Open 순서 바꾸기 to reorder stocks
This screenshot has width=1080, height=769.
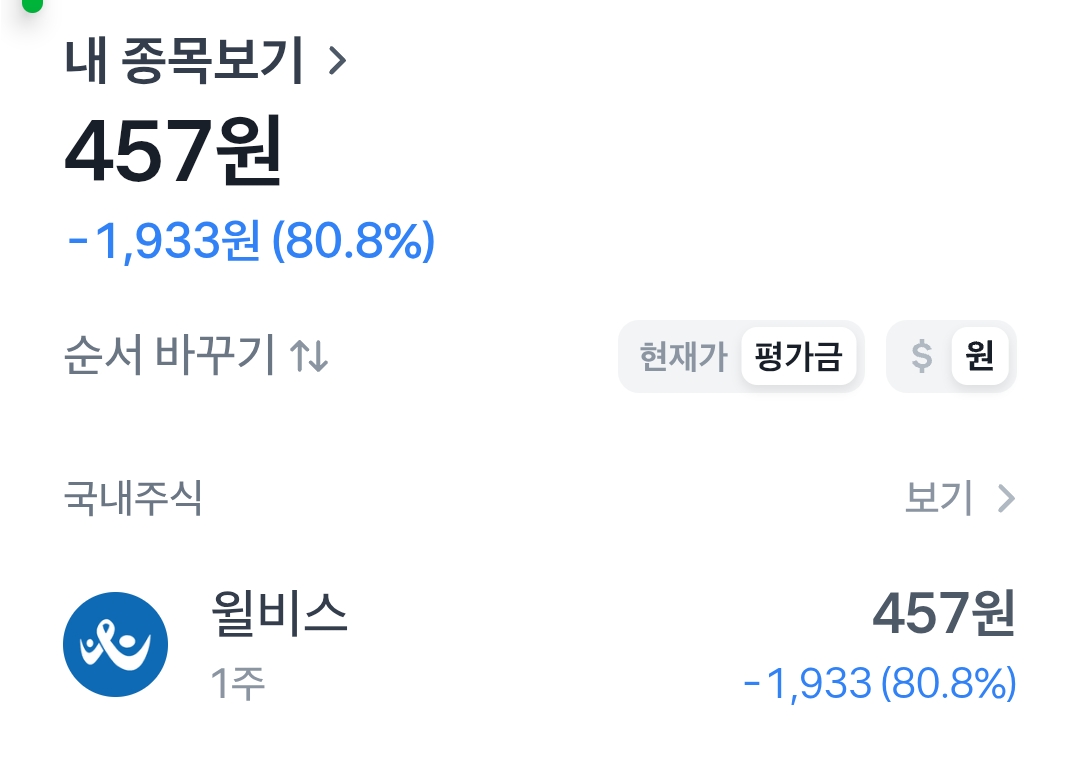coord(196,356)
